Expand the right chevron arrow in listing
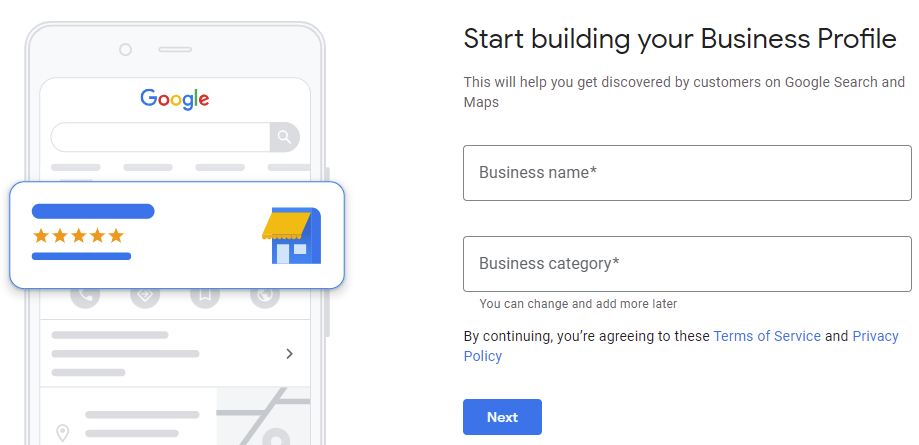The height and width of the screenshot is (445, 919). [290, 353]
